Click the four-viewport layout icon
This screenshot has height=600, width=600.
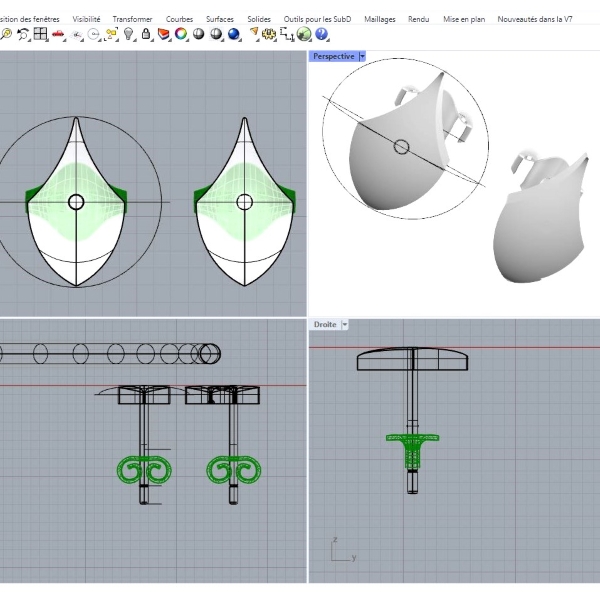click(x=40, y=34)
